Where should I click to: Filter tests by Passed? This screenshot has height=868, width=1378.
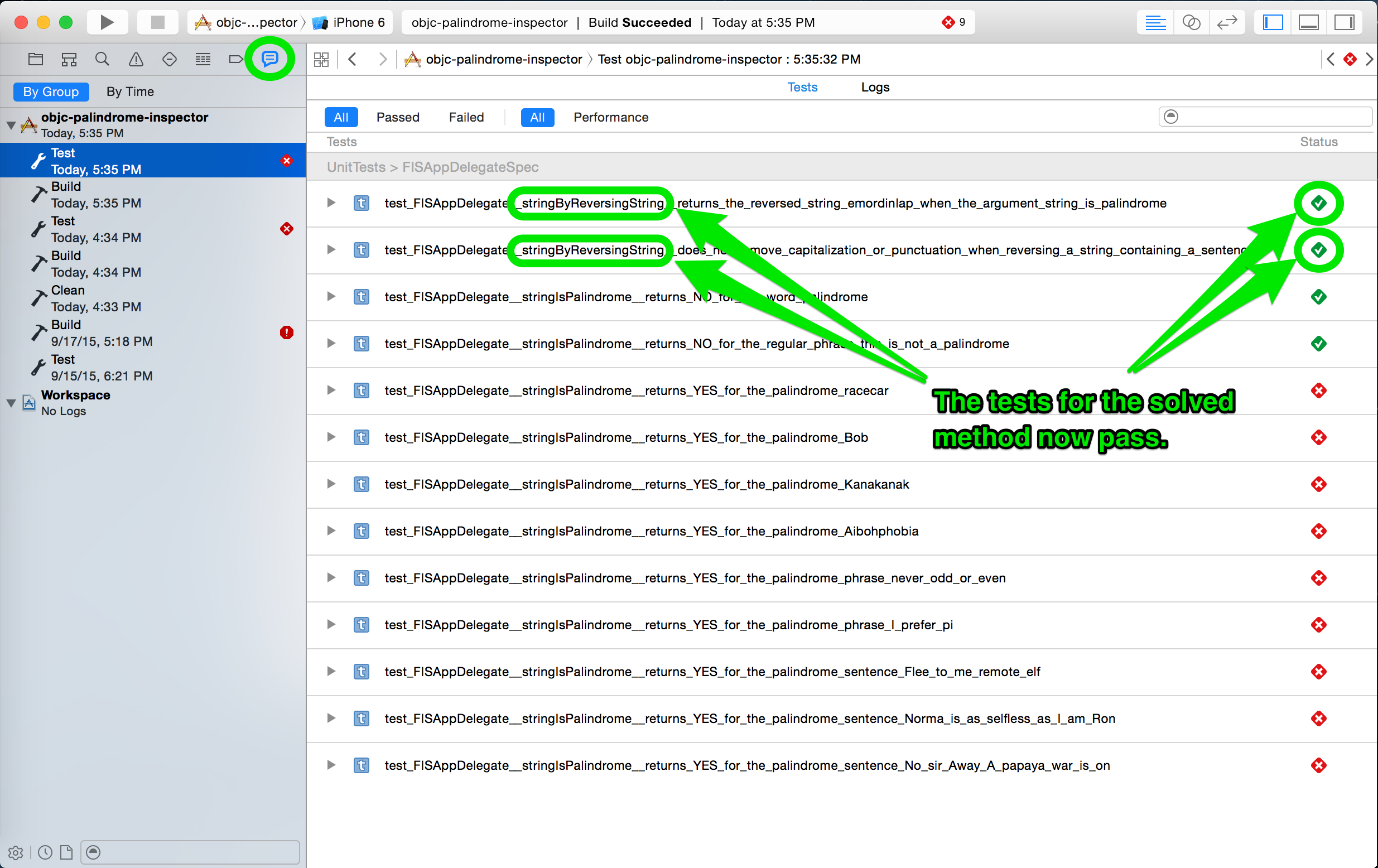pos(397,117)
